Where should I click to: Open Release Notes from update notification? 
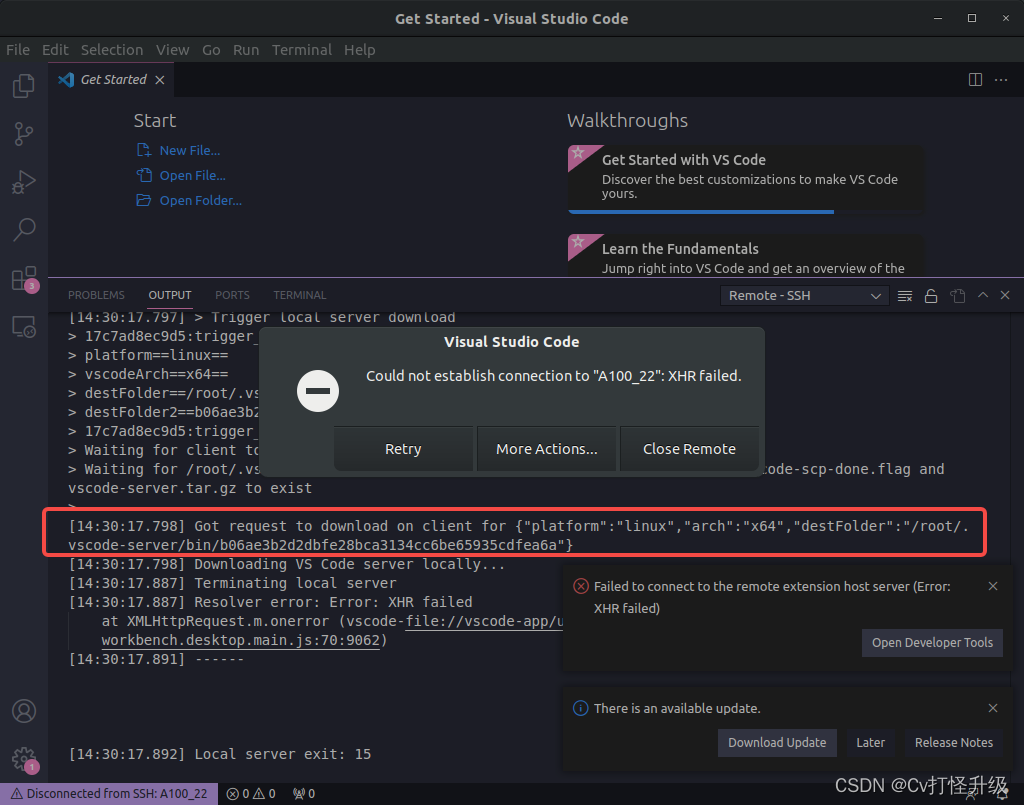[x=953, y=742]
